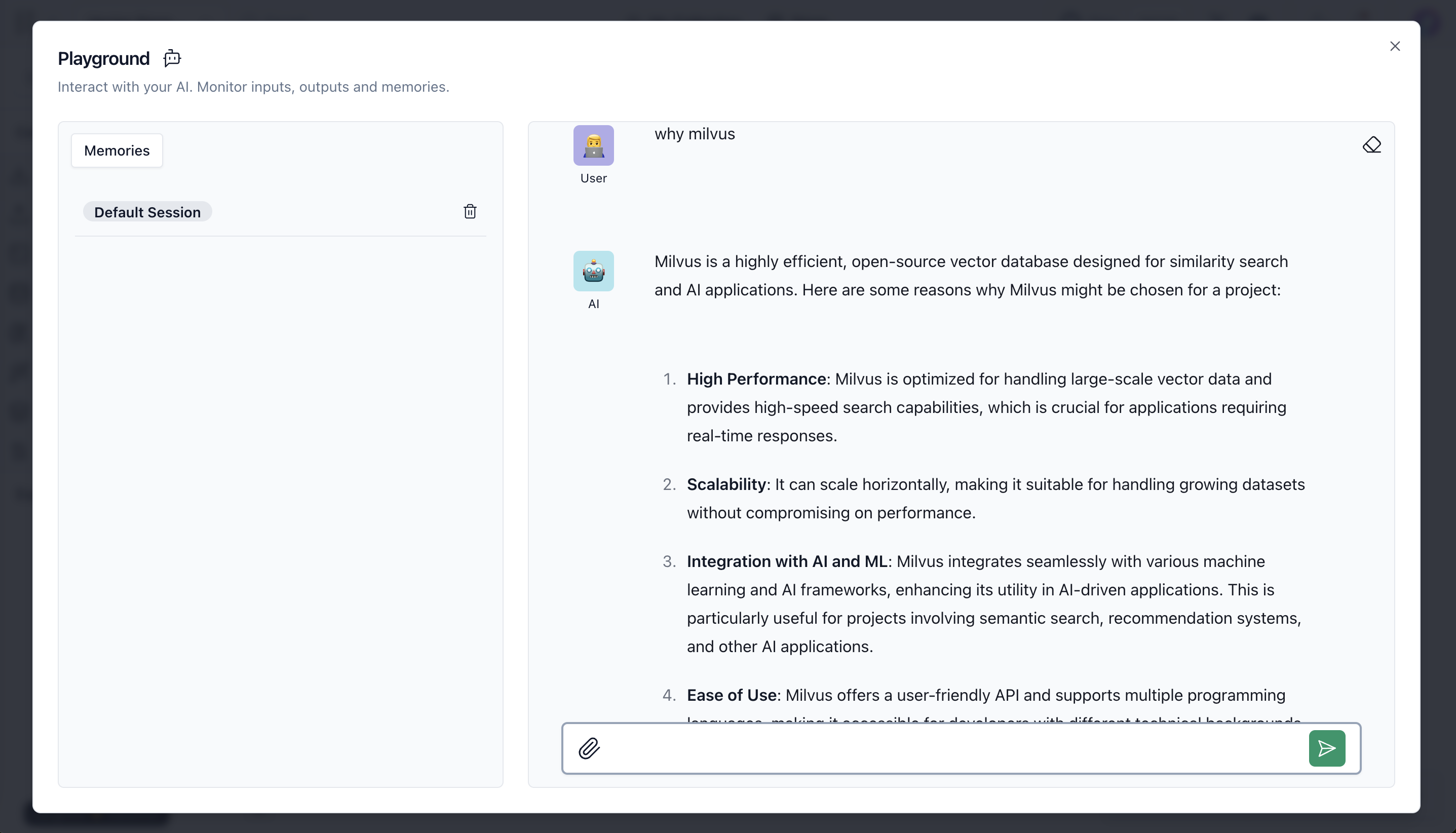Click the "Ease of Use" heading
The width and height of the screenshot is (1456, 833).
coord(732,695)
